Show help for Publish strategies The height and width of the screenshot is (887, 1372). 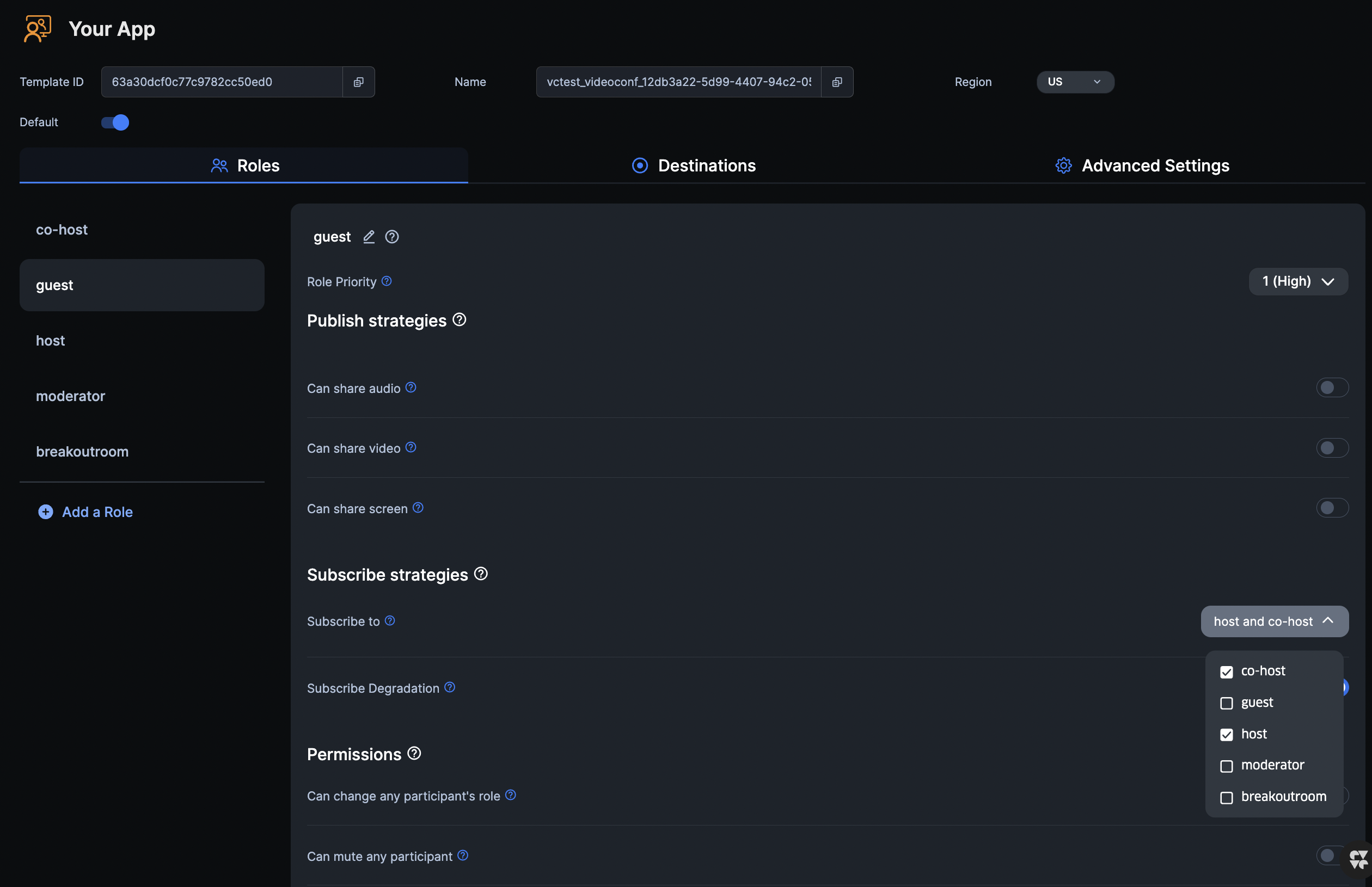pos(460,319)
